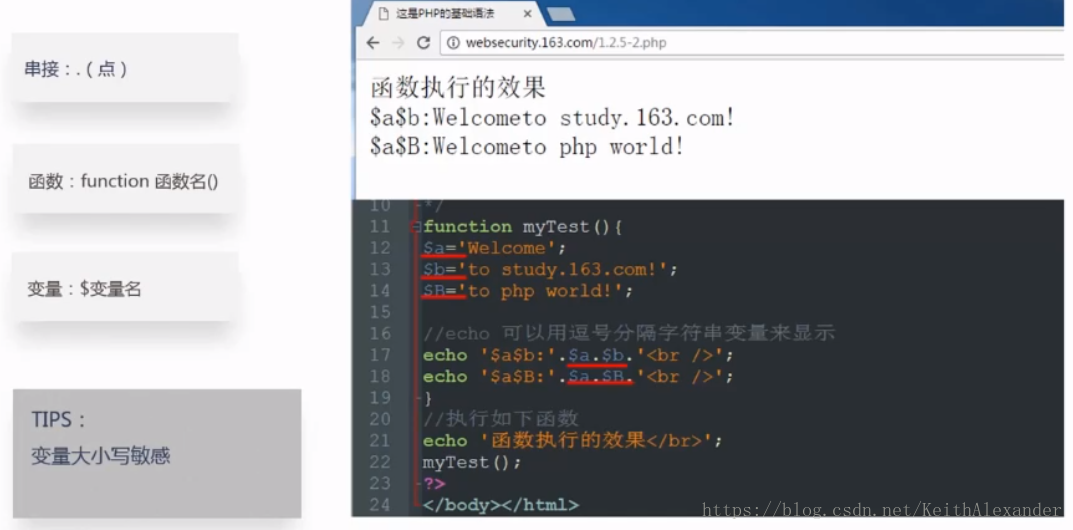Click code line function myTest(){
The height and width of the screenshot is (530, 1073).
(523, 226)
